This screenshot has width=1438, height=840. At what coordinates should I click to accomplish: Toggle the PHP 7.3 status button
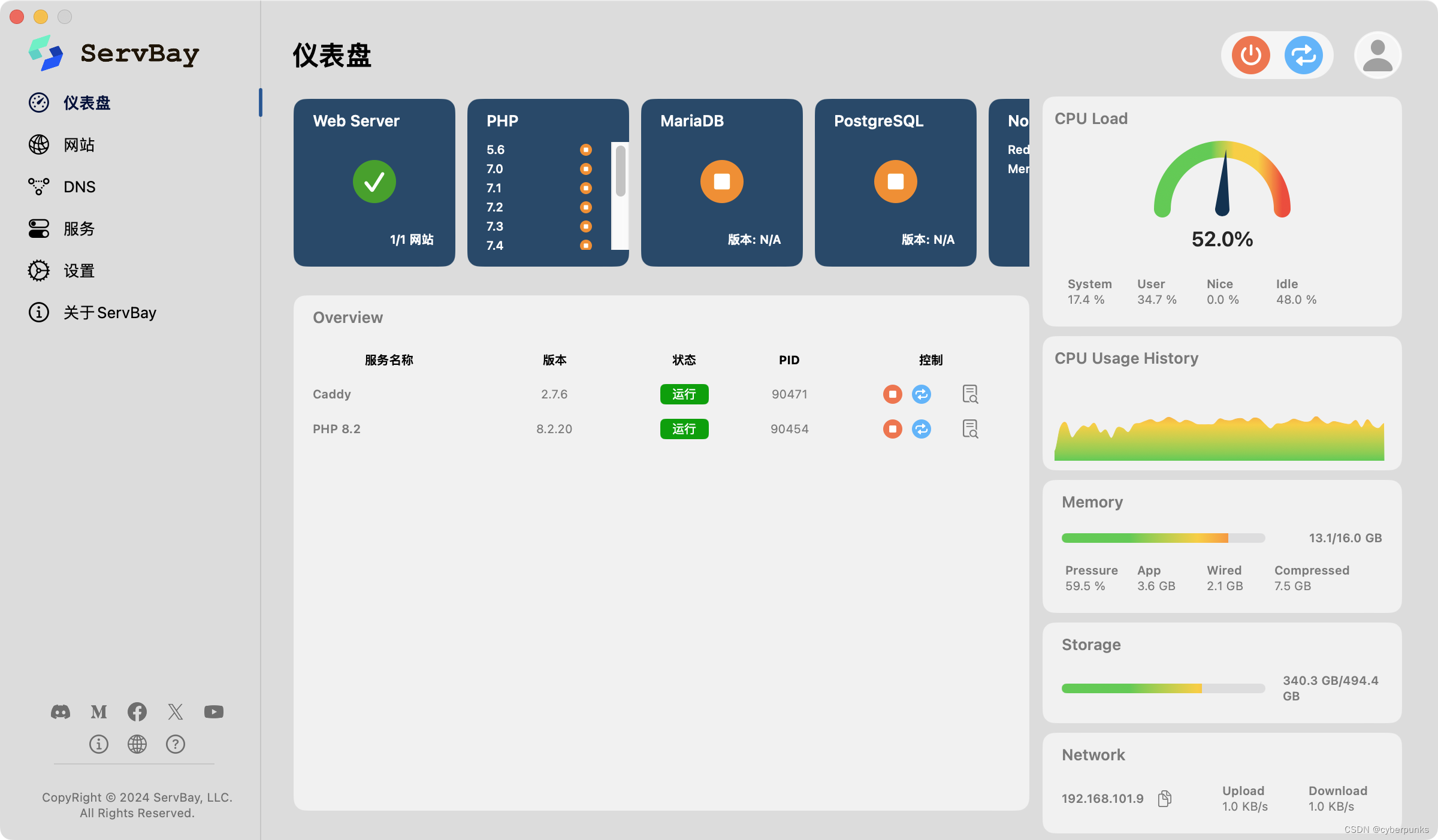pos(586,226)
